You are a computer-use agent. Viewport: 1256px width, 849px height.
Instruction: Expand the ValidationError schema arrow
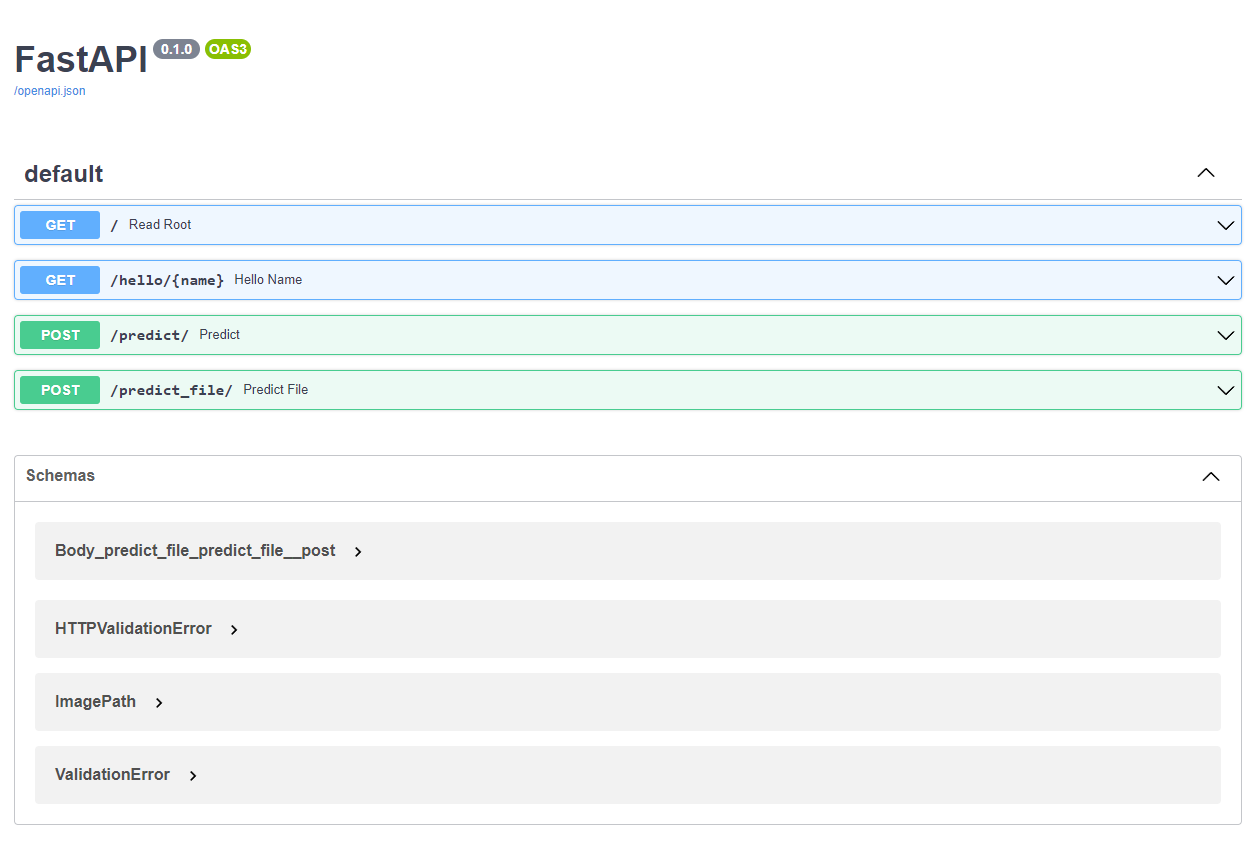tap(193, 776)
